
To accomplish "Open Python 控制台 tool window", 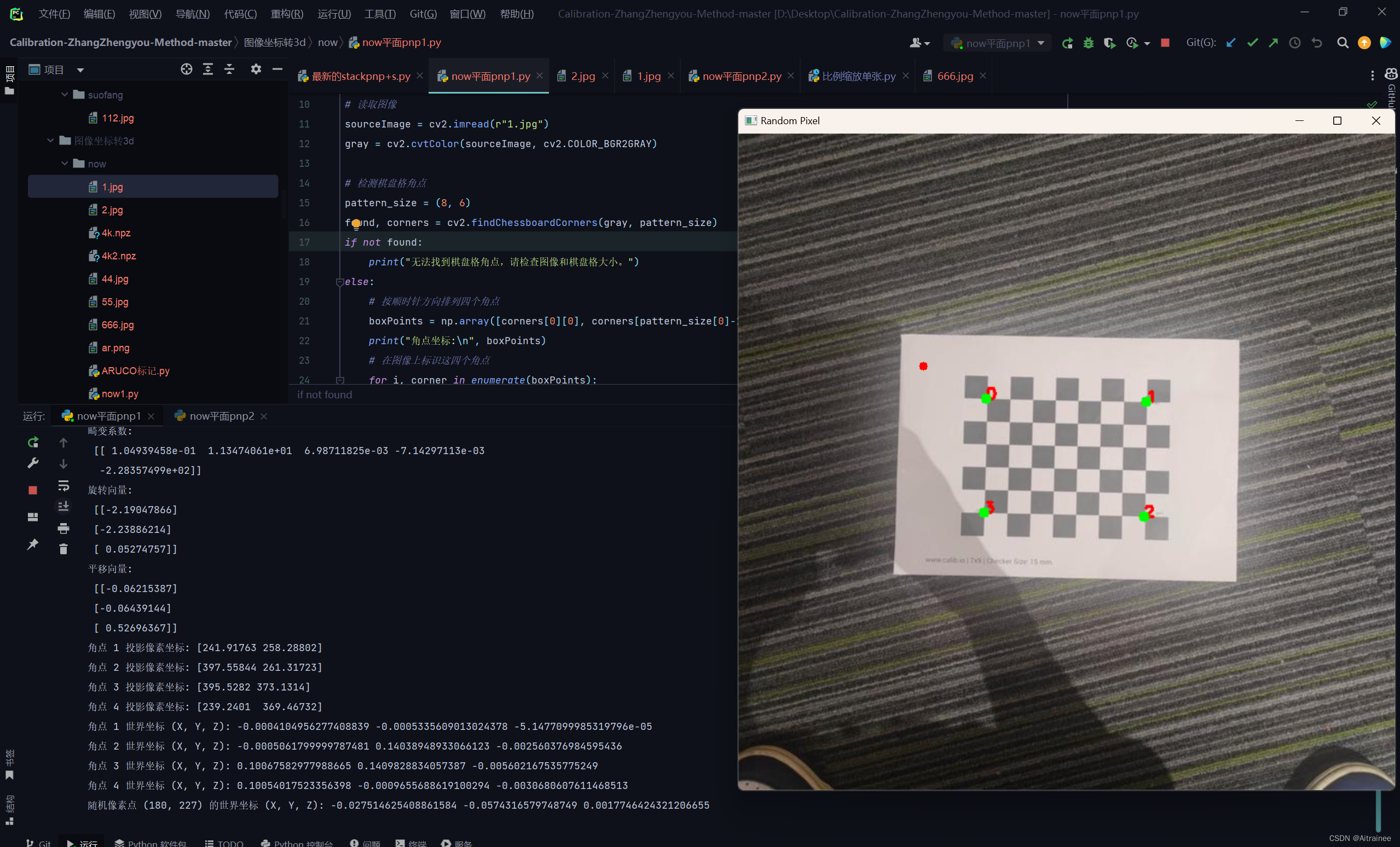I will click(297, 843).
